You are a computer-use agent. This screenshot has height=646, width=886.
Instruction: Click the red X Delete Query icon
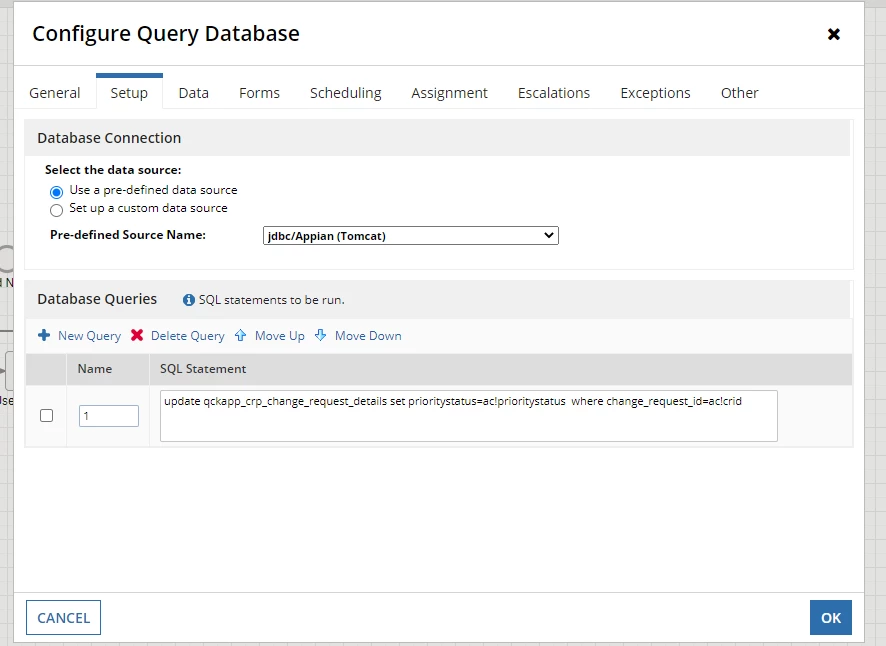(137, 335)
